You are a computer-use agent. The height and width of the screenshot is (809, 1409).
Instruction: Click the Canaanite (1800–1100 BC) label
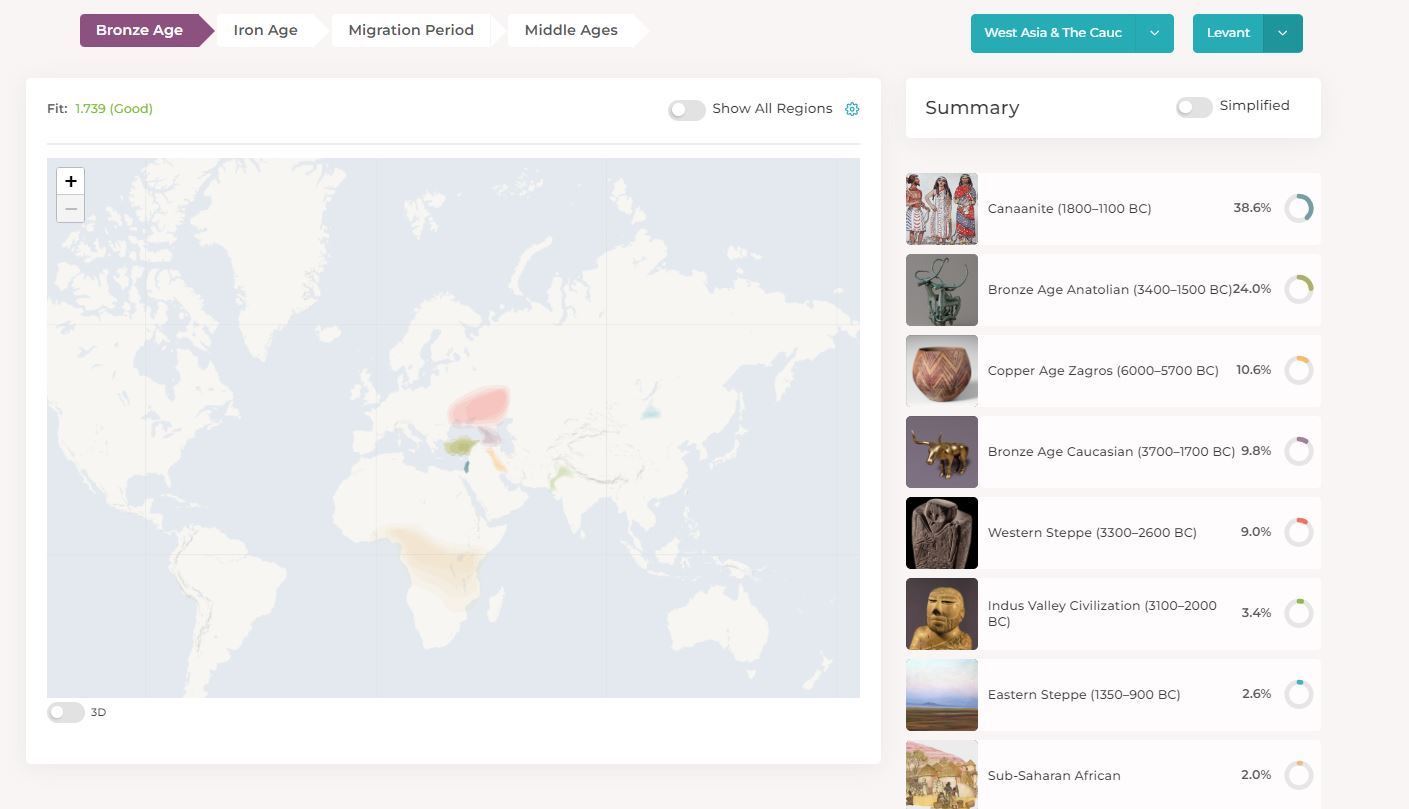(1069, 209)
